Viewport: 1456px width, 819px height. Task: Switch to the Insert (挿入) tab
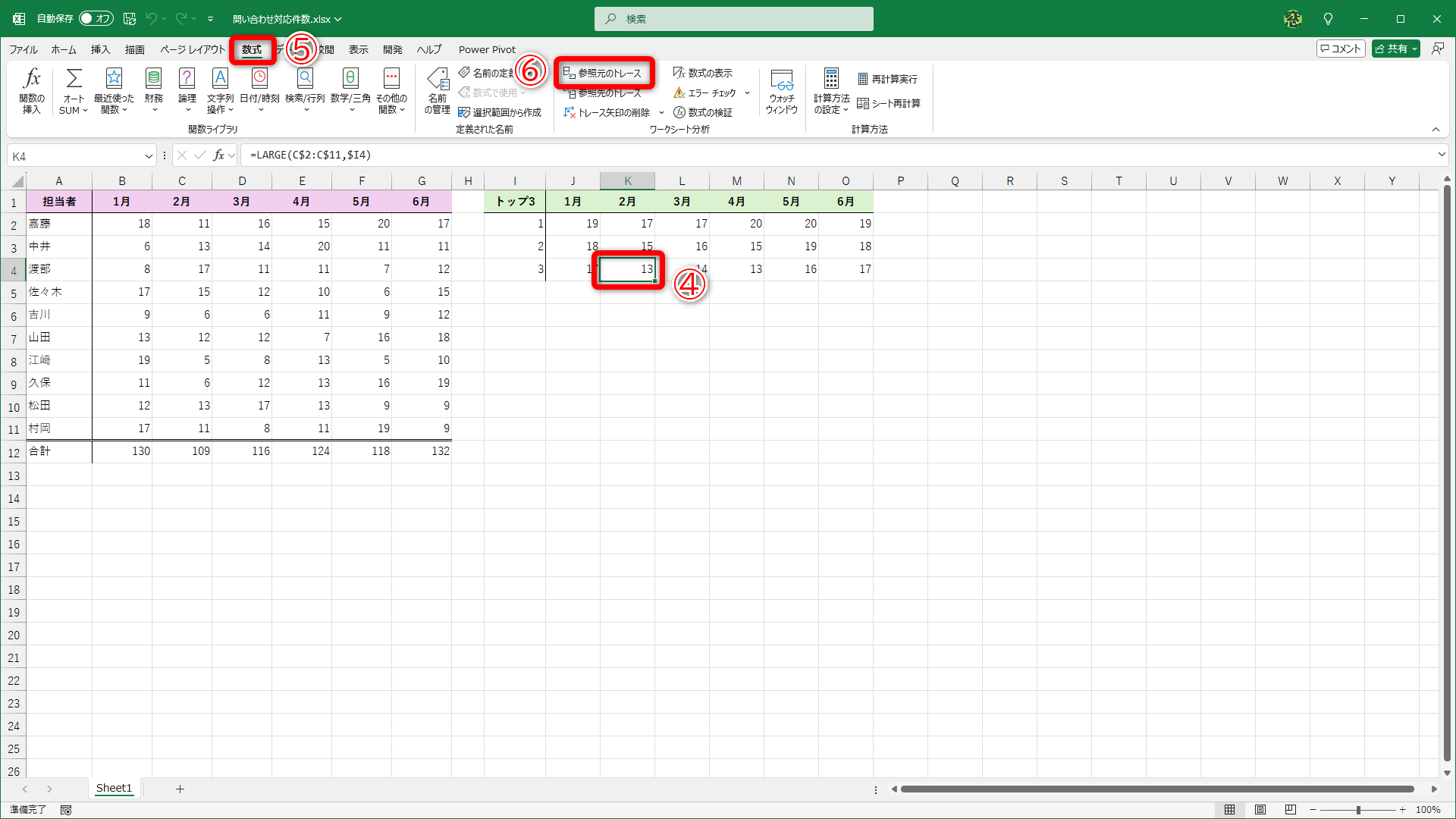(x=100, y=49)
